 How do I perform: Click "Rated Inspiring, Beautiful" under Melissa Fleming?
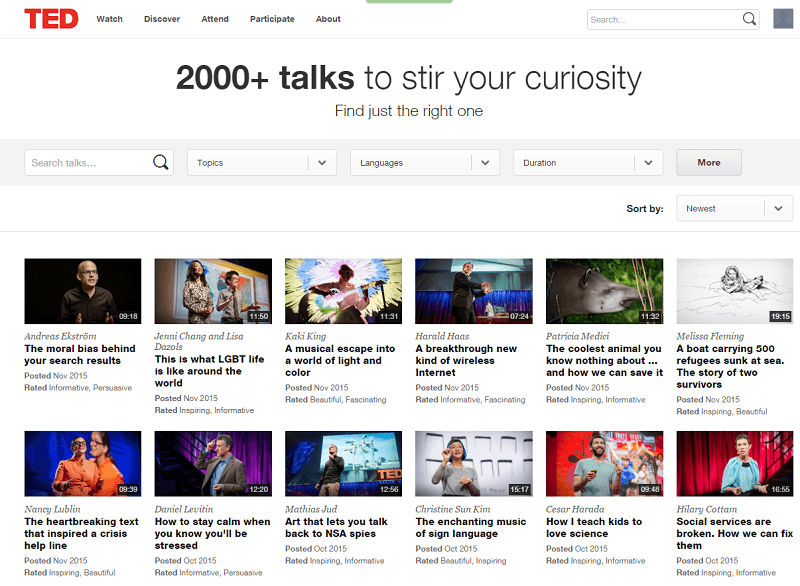pos(721,411)
